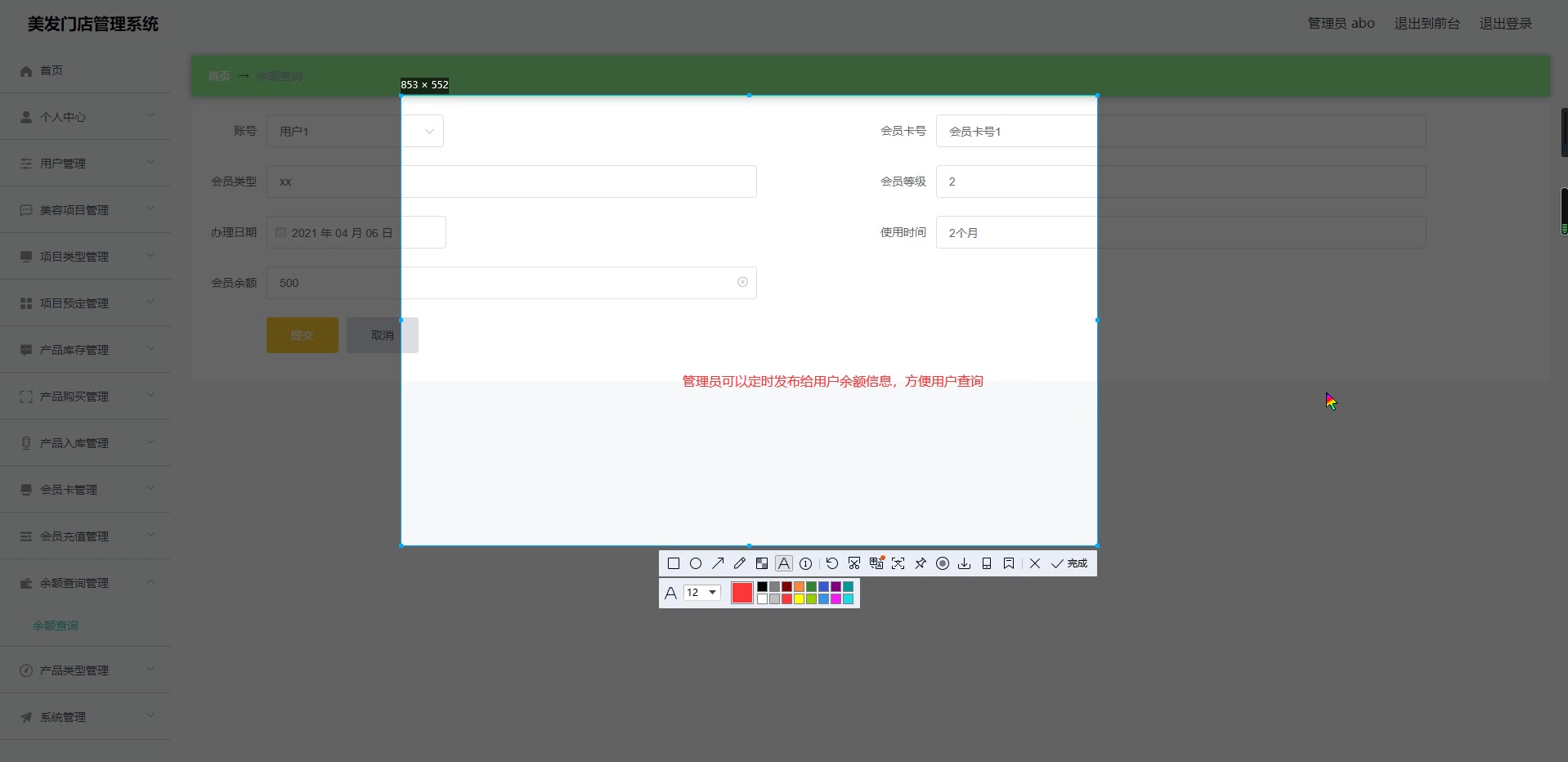Clear the 会员余额 field with its clear icon

(742, 282)
